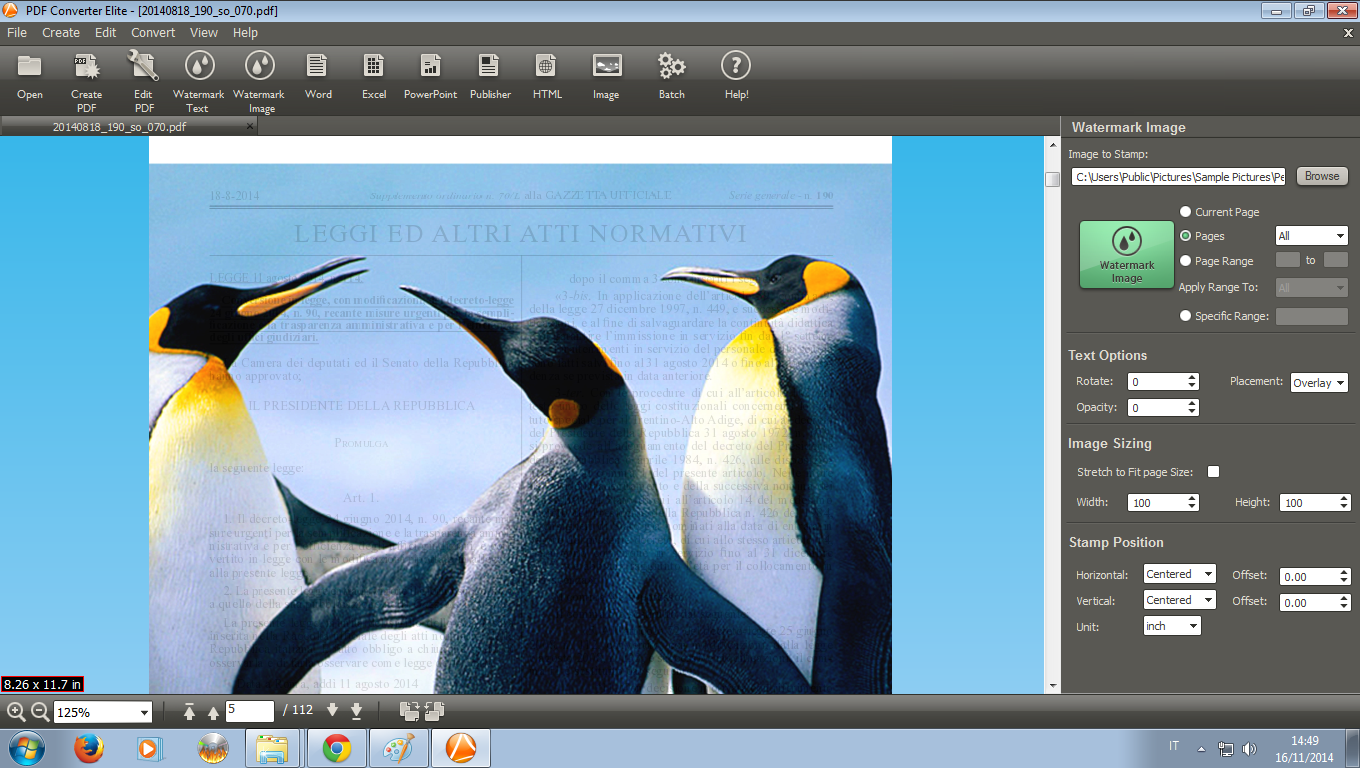
Task: Select the Page Range radio button
Action: click(x=1186, y=260)
